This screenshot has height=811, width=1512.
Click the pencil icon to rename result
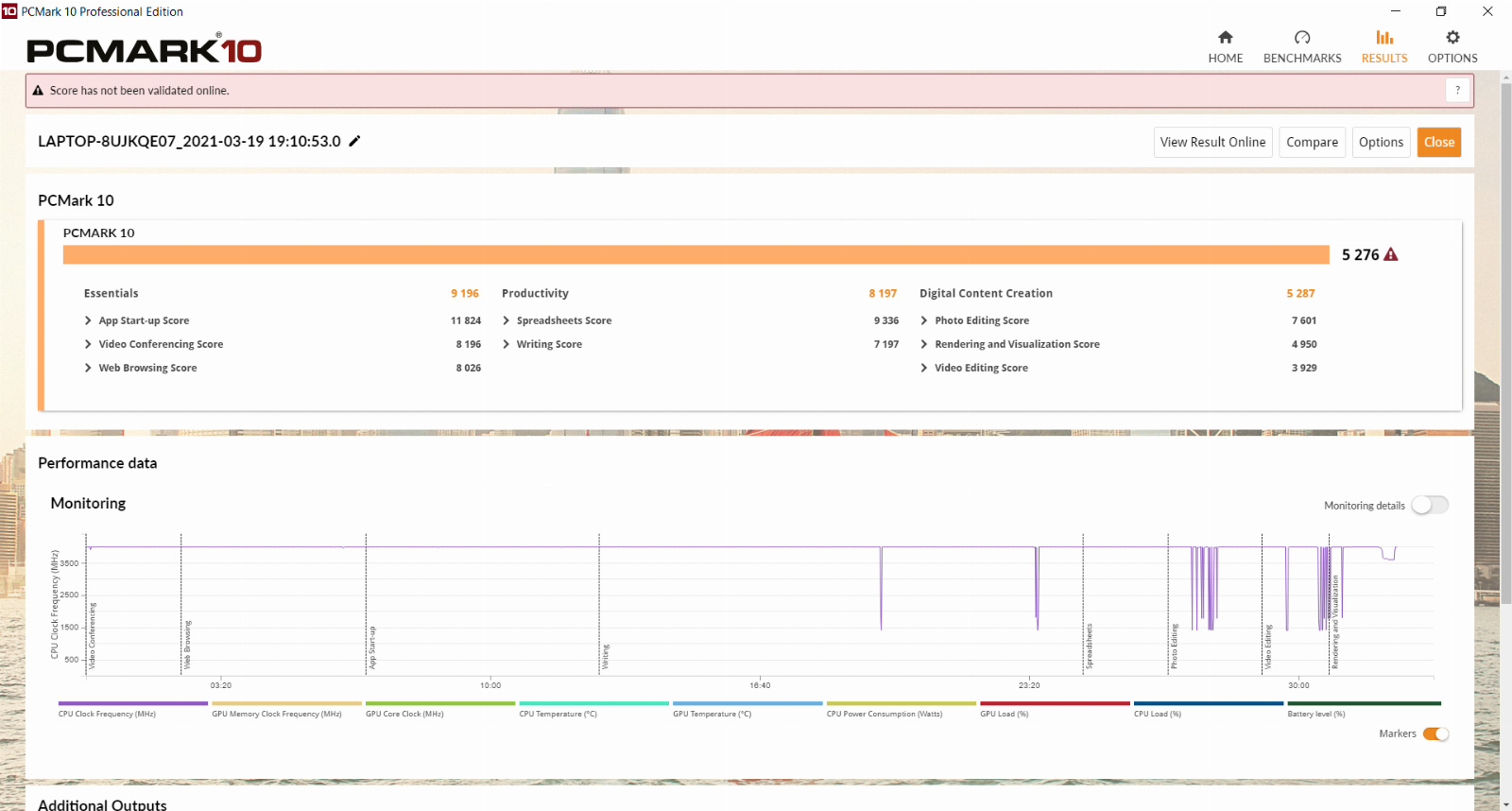click(x=354, y=141)
